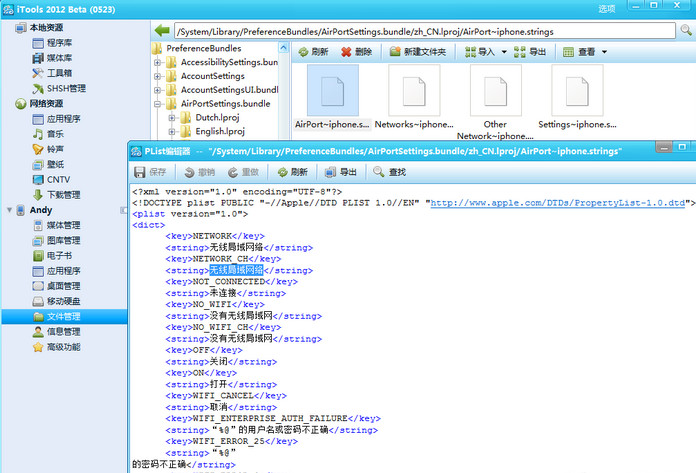Select 信息管理 in the sidebar

63,332
